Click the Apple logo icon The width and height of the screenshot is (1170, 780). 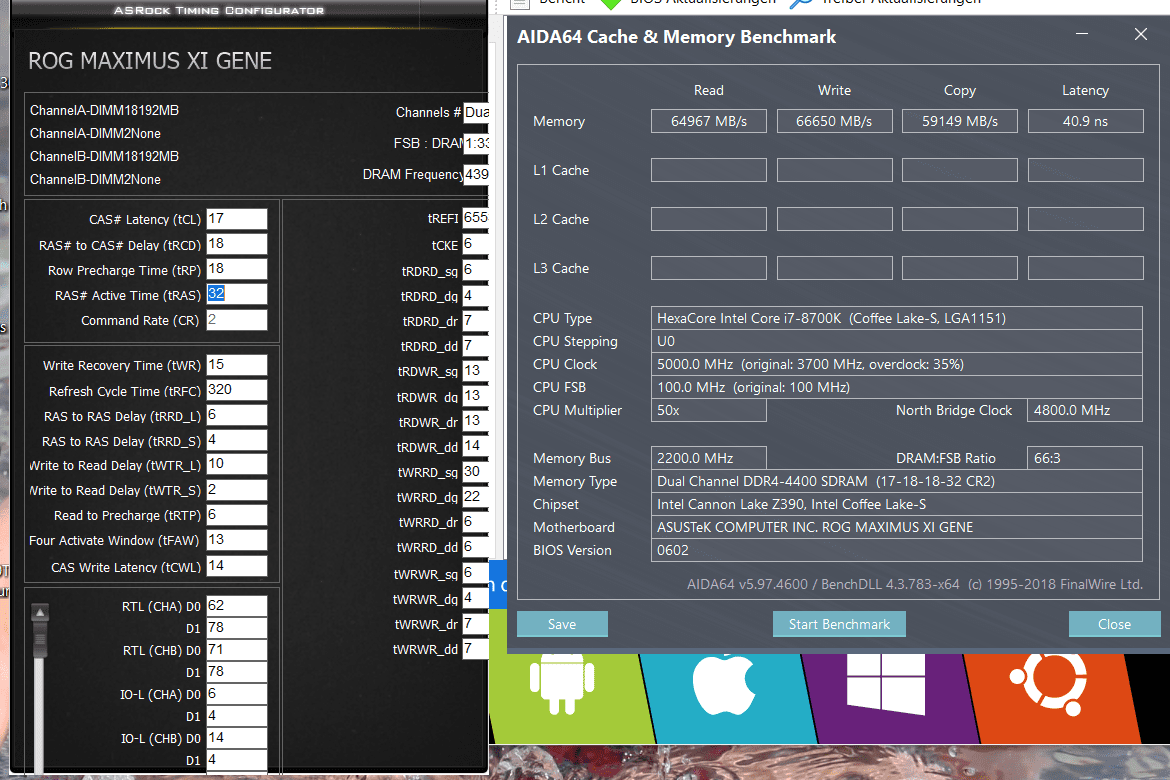723,685
